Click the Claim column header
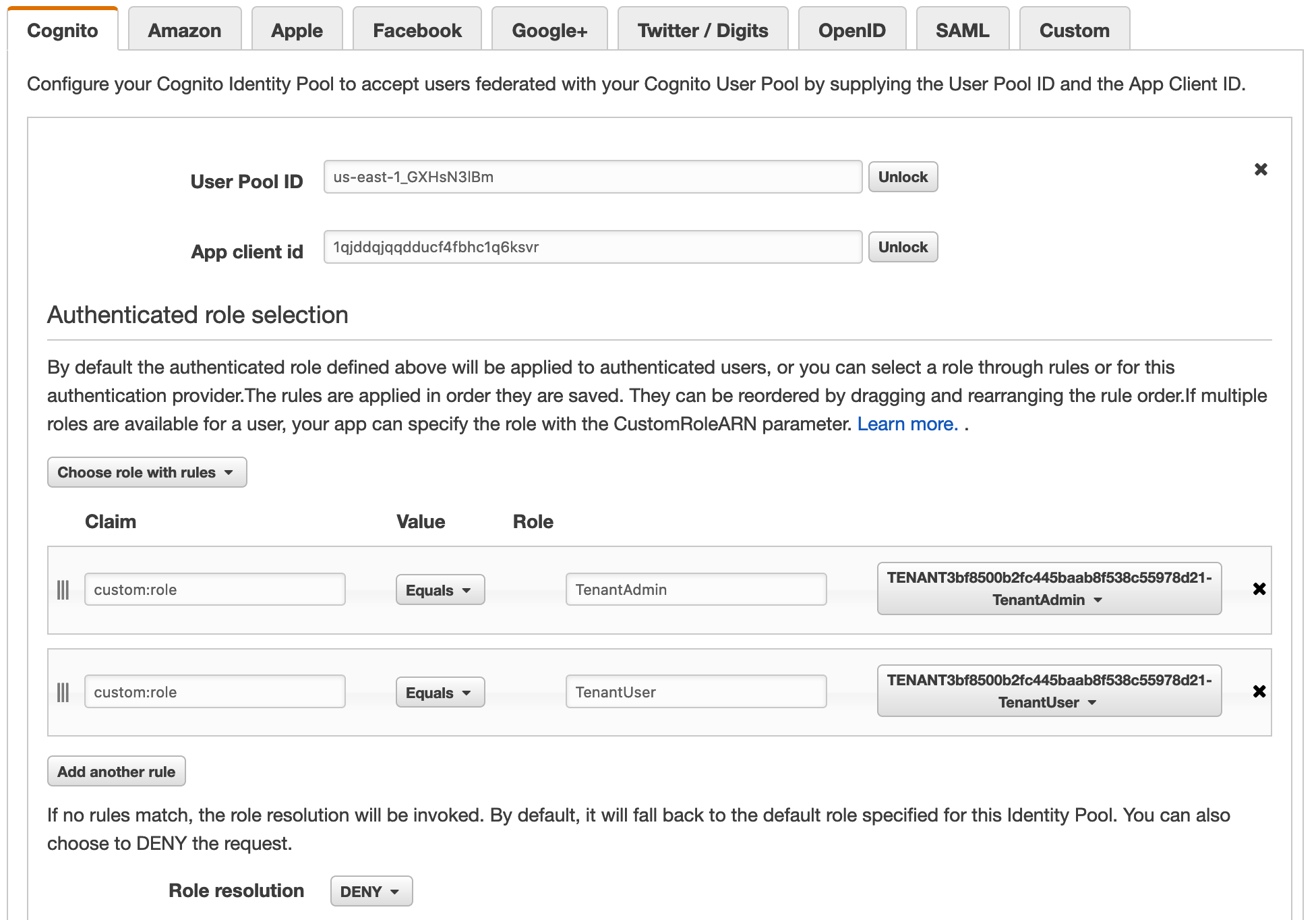1316x920 pixels. coord(111,521)
